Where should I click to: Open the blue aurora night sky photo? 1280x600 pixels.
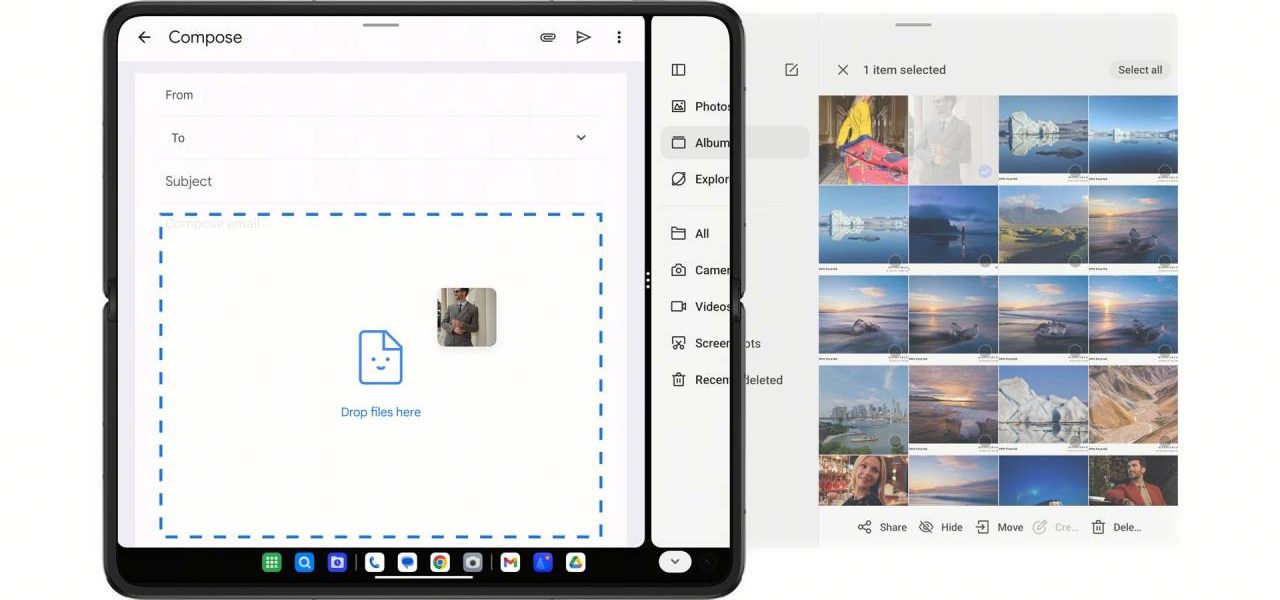click(1043, 481)
